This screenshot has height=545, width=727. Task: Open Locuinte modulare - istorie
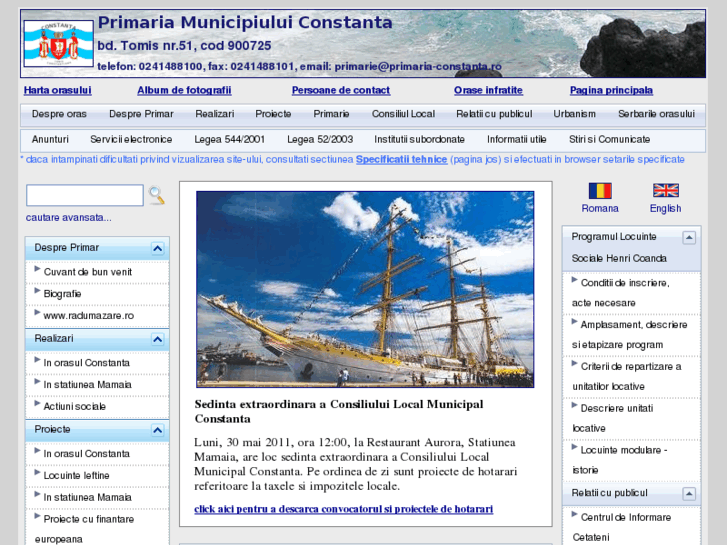[619, 460]
